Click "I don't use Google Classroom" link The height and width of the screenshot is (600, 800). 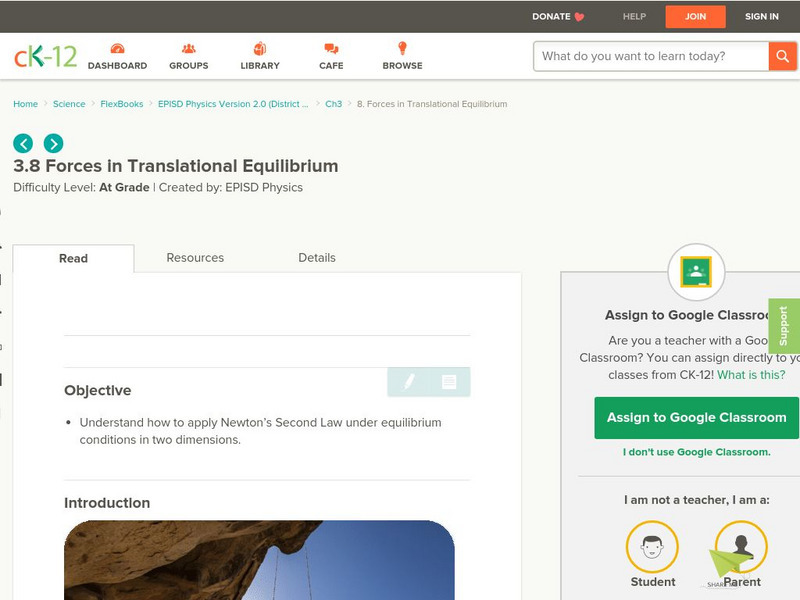coord(696,452)
